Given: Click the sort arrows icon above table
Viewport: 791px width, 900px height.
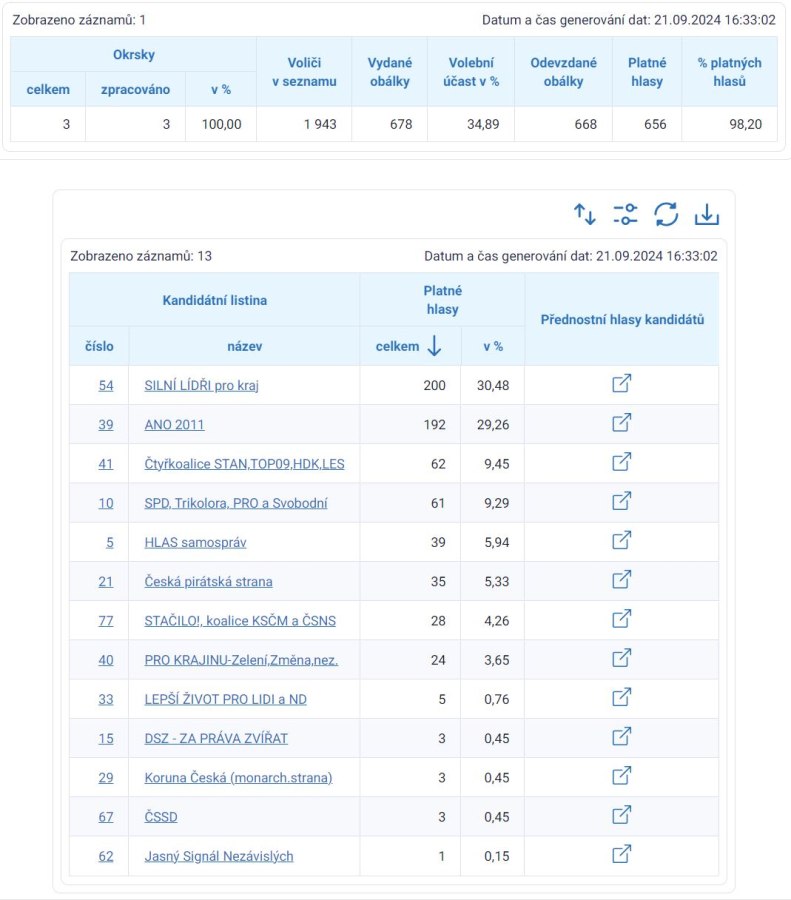Looking at the screenshot, I should [585, 215].
